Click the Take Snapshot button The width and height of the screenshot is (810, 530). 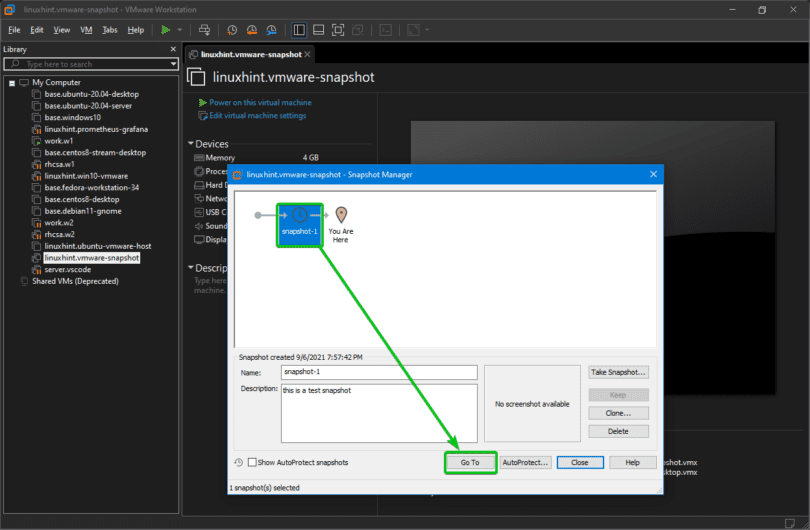coord(618,372)
